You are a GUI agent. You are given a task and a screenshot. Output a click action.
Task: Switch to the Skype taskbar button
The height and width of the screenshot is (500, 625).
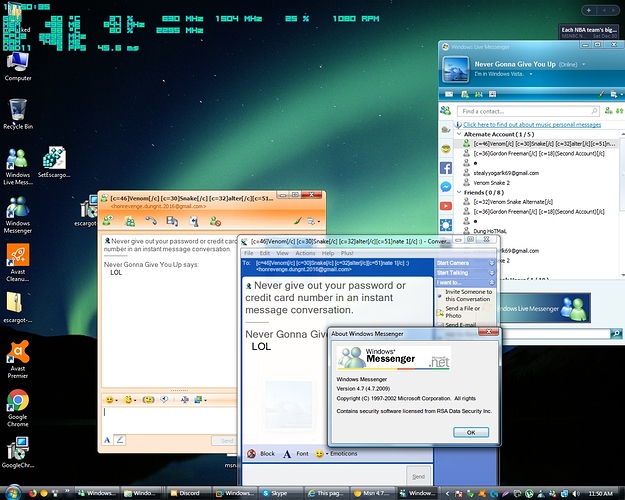coord(279,493)
